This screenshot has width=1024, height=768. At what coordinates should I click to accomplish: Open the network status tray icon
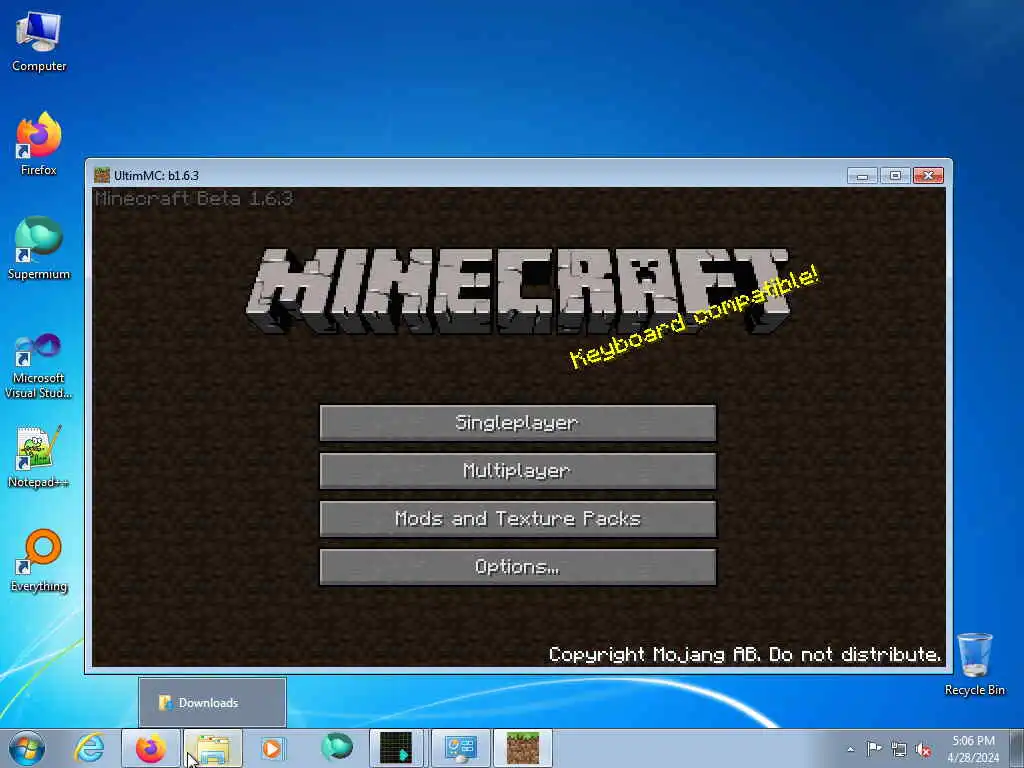click(899, 749)
